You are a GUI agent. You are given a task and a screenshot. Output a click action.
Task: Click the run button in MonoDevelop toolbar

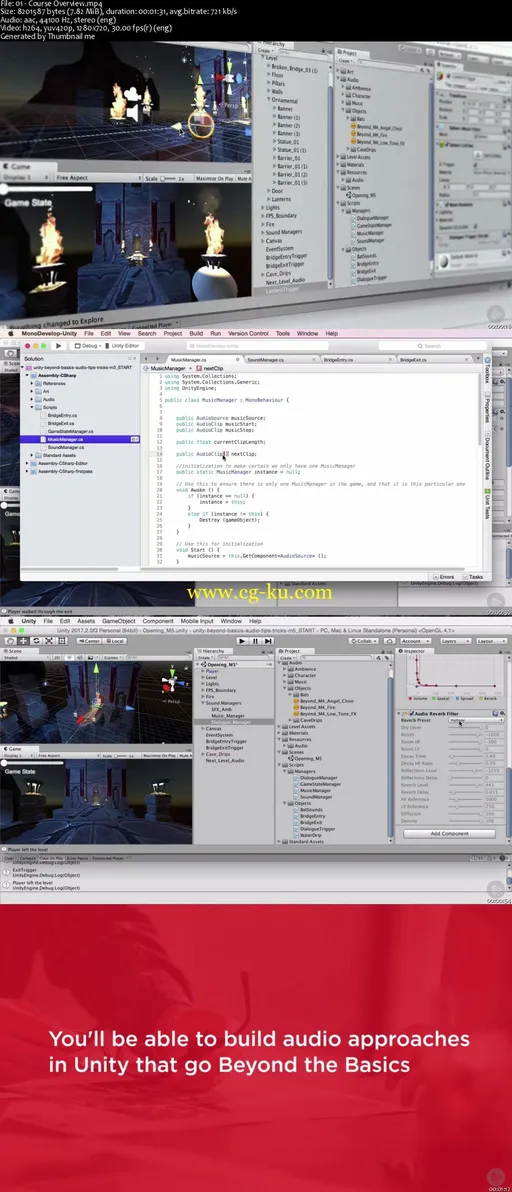click(x=58, y=345)
